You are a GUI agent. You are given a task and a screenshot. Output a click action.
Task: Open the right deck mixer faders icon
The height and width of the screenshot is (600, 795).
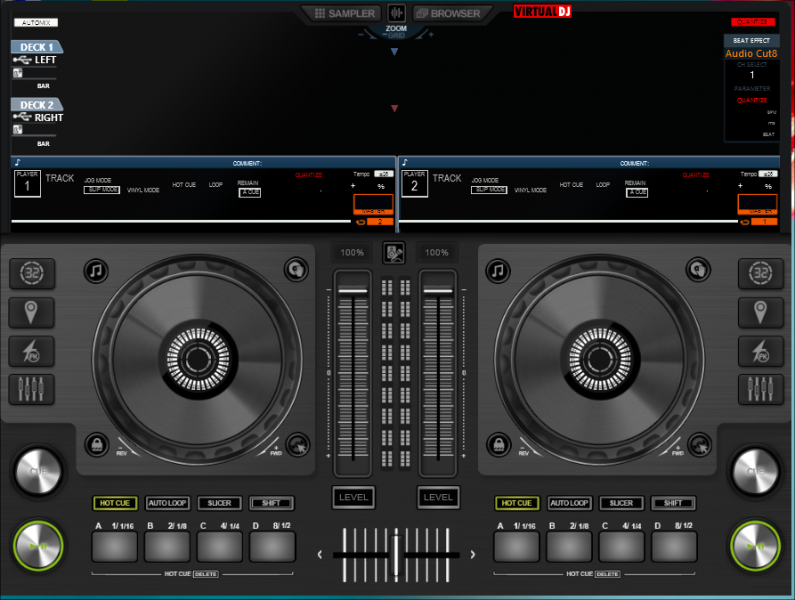point(761,390)
